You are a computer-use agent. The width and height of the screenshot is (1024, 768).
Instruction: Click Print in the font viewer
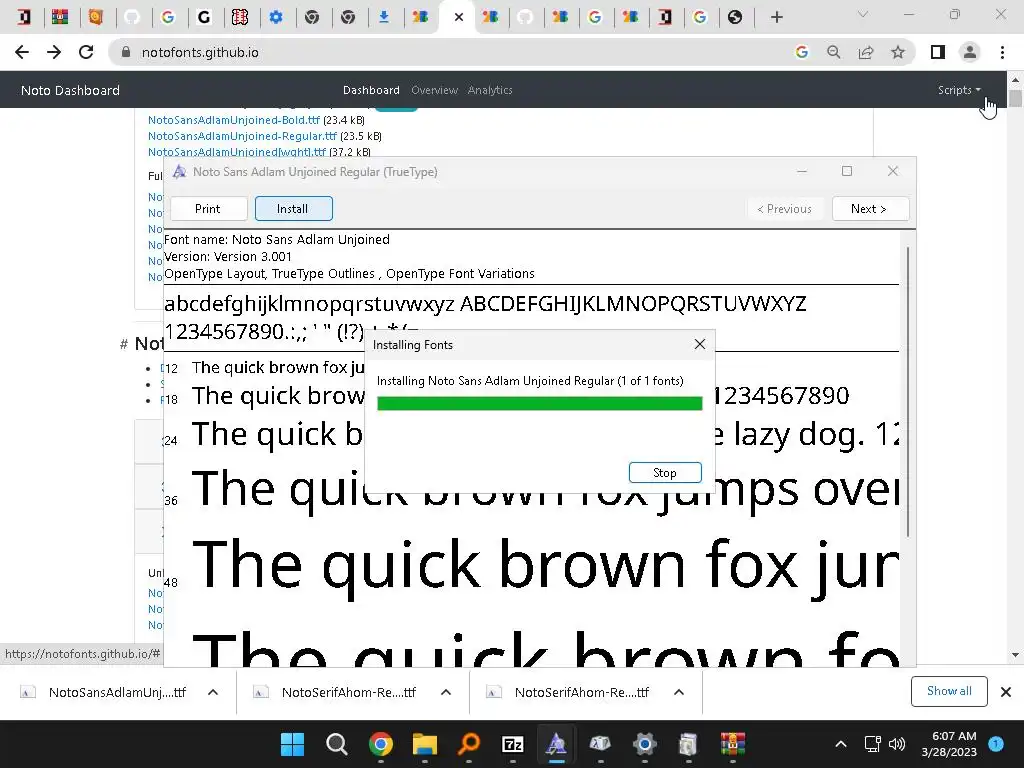(208, 208)
